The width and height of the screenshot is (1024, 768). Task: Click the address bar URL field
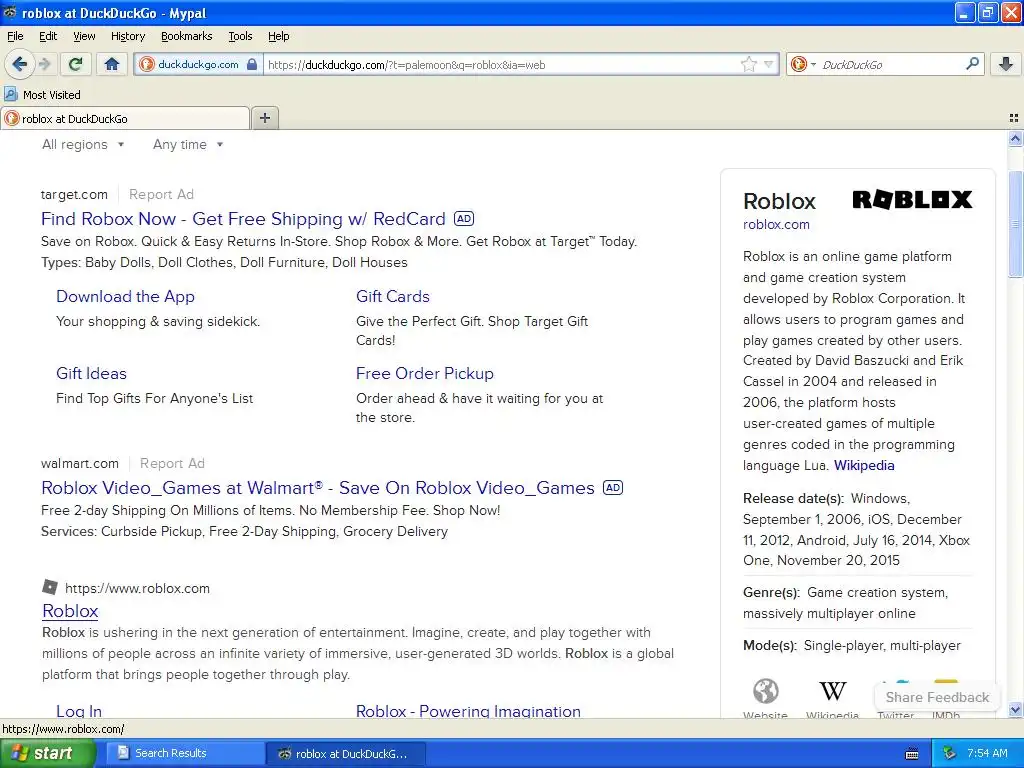coord(502,64)
